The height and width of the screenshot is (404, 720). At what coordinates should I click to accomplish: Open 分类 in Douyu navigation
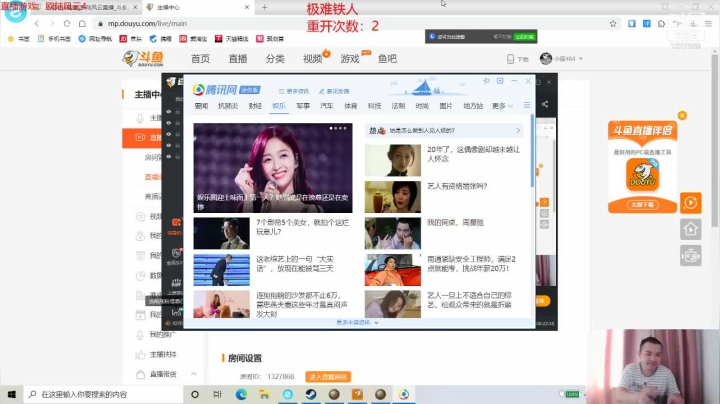[275, 59]
